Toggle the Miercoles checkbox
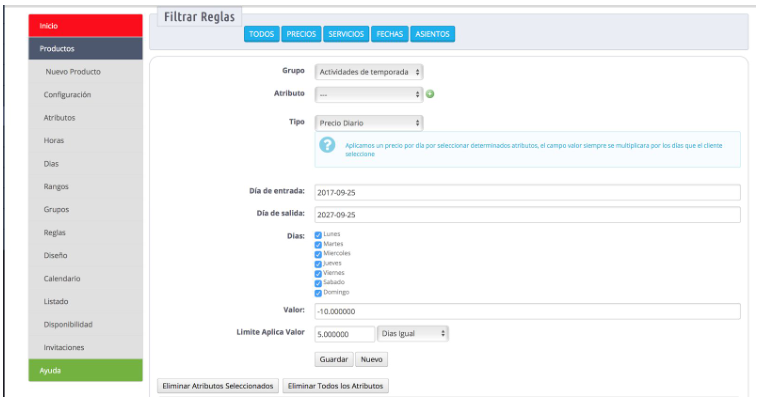Screen dimensions: 762x401 point(318,254)
